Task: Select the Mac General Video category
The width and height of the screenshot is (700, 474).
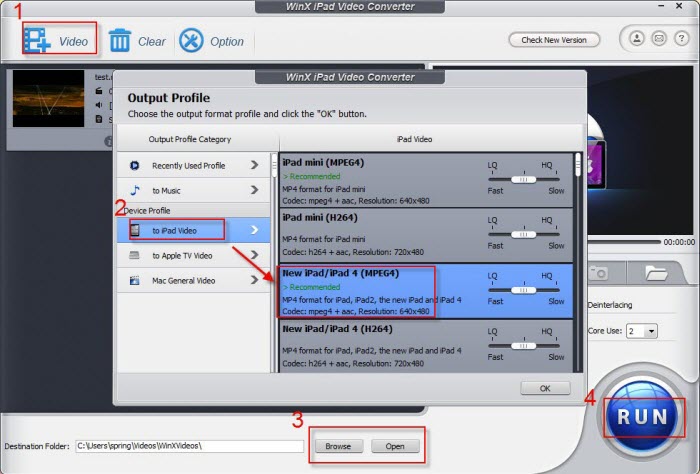Action: [x=194, y=280]
